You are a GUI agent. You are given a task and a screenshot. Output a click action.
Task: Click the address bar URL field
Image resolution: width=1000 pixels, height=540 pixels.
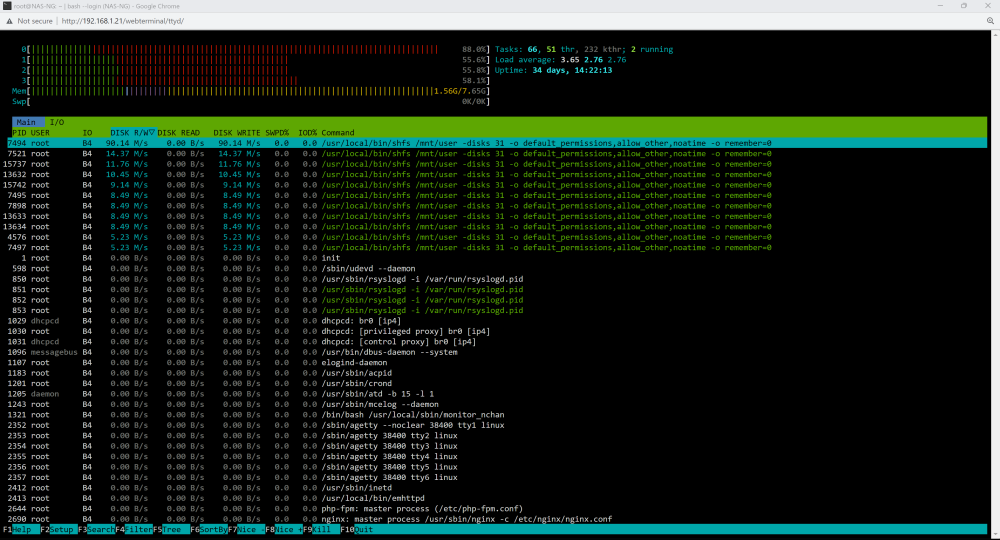point(122,21)
